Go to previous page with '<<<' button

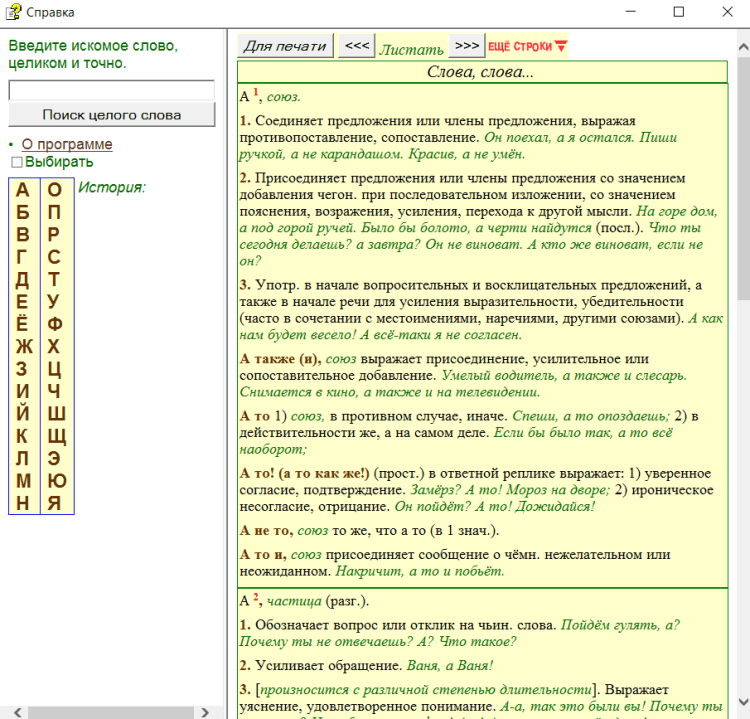point(356,46)
